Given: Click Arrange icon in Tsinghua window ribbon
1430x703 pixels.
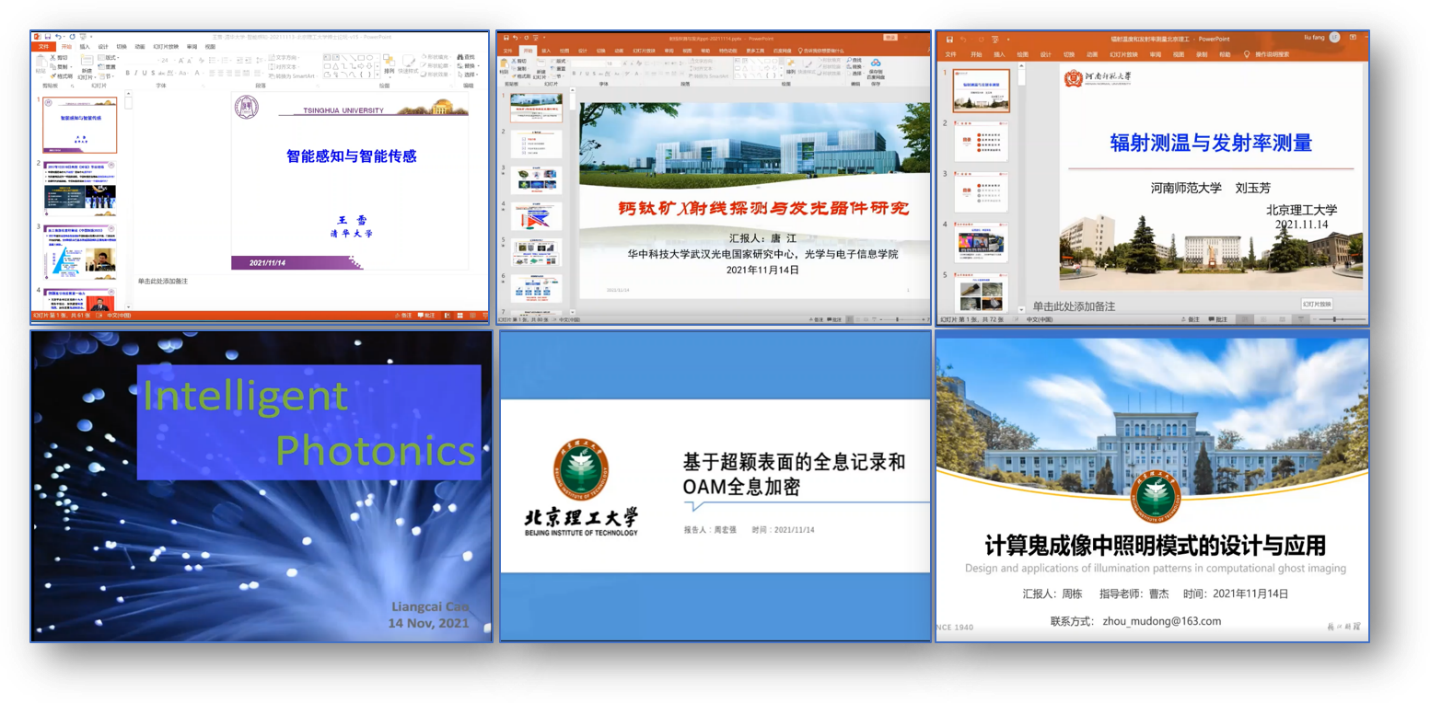Looking at the screenshot, I should tap(388, 63).
